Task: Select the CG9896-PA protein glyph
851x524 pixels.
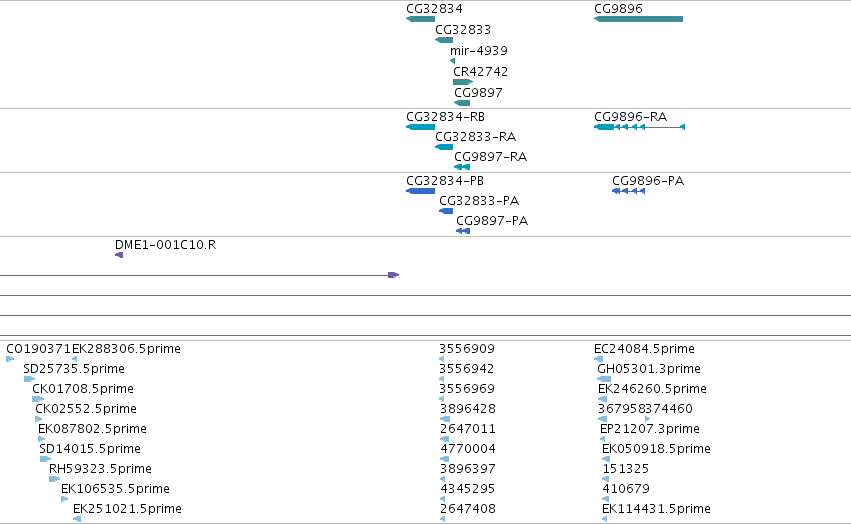Action: [628, 191]
